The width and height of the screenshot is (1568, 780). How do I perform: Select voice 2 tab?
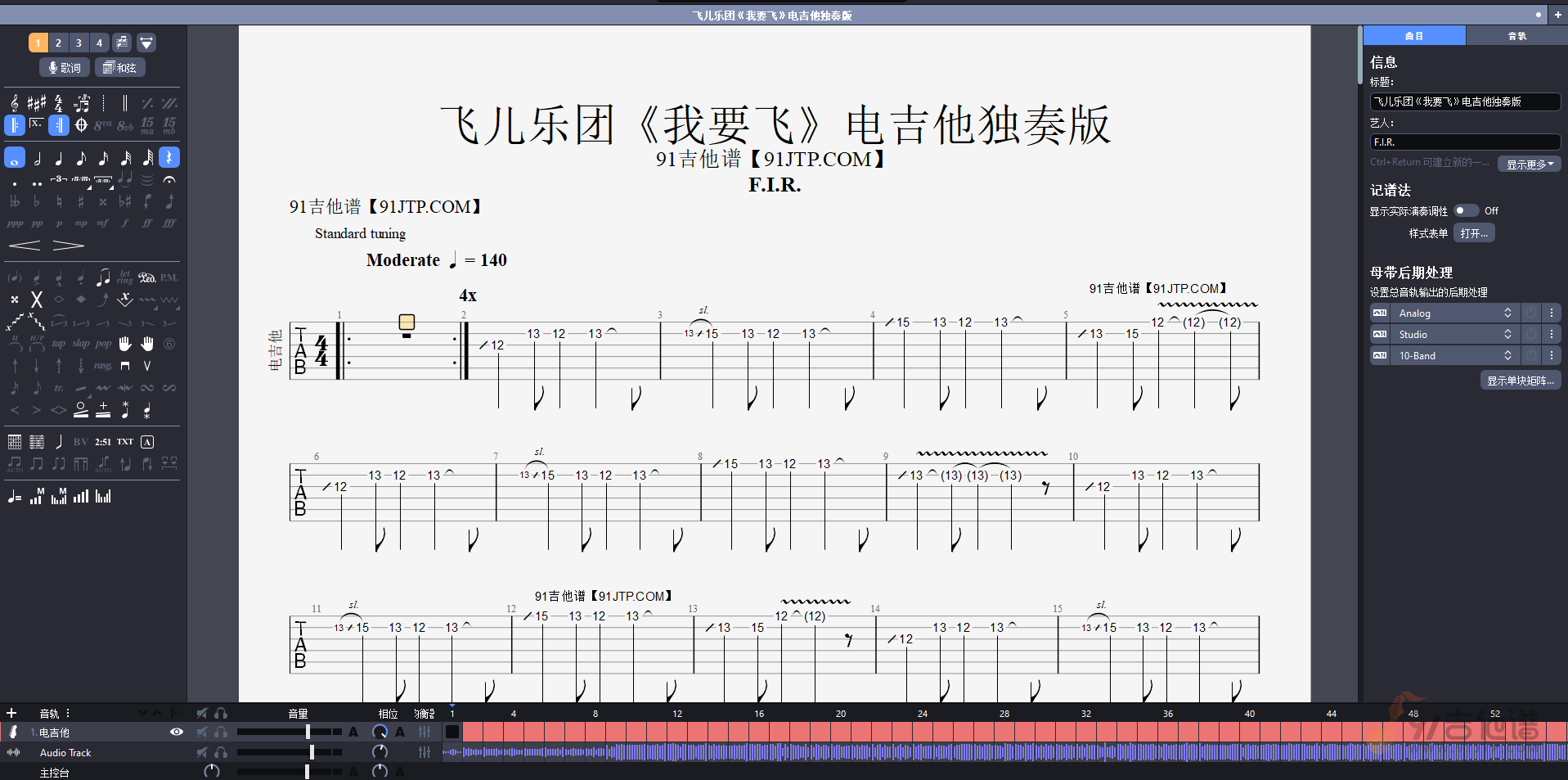click(58, 43)
